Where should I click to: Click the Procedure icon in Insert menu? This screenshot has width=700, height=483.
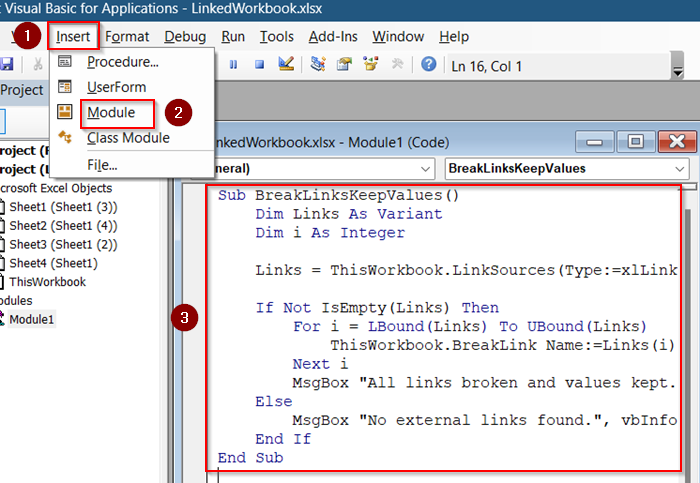coord(65,61)
